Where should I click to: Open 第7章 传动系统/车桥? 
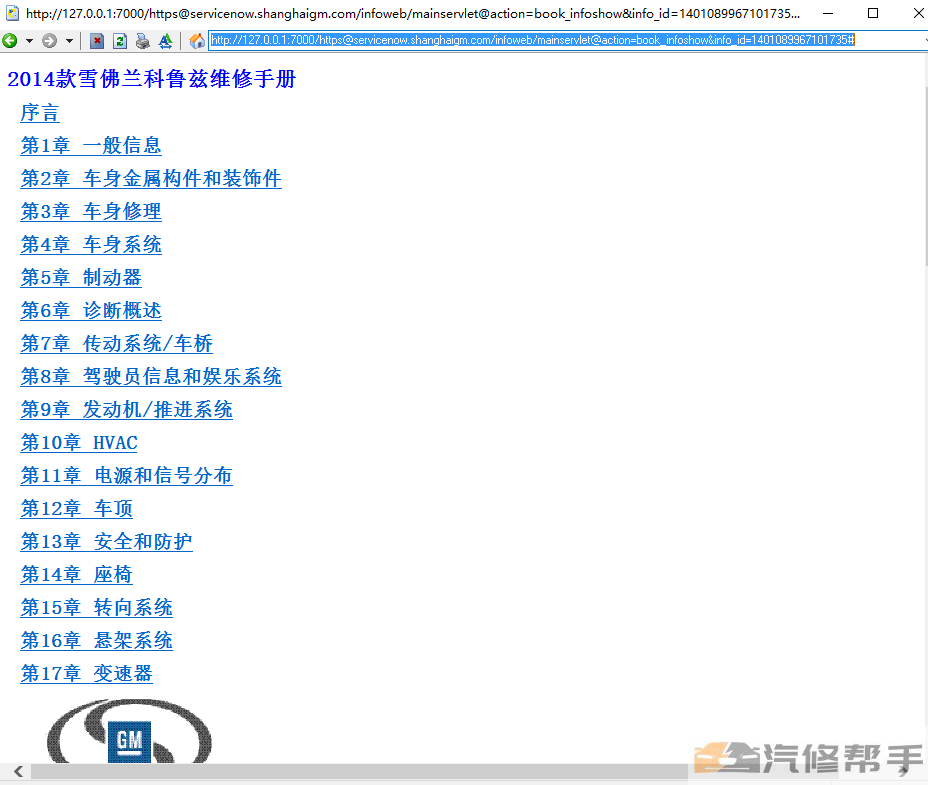click(x=117, y=343)
